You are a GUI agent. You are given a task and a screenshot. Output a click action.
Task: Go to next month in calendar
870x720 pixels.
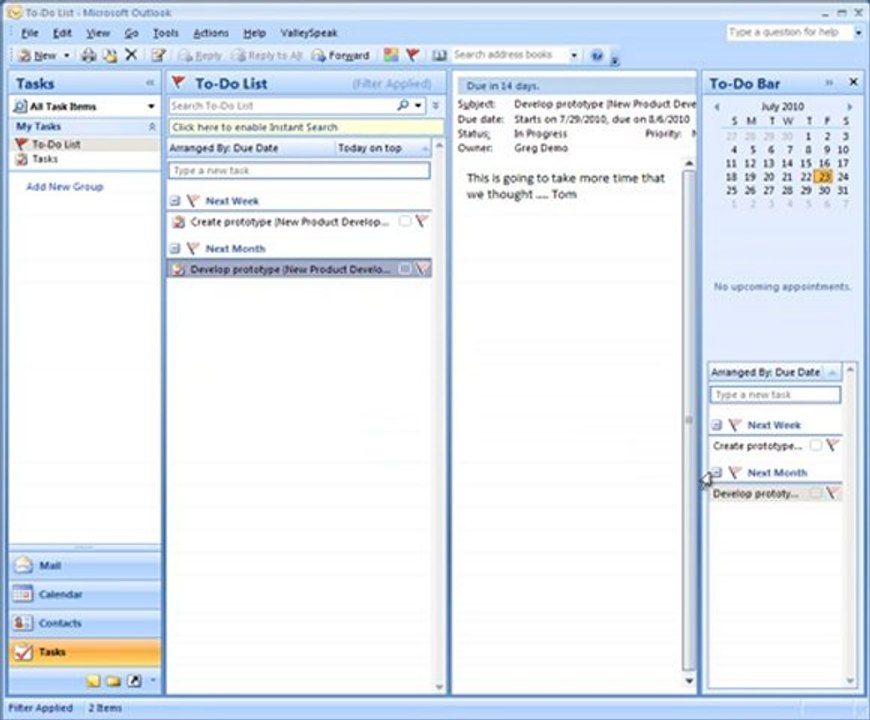click(x=849, y=107)
